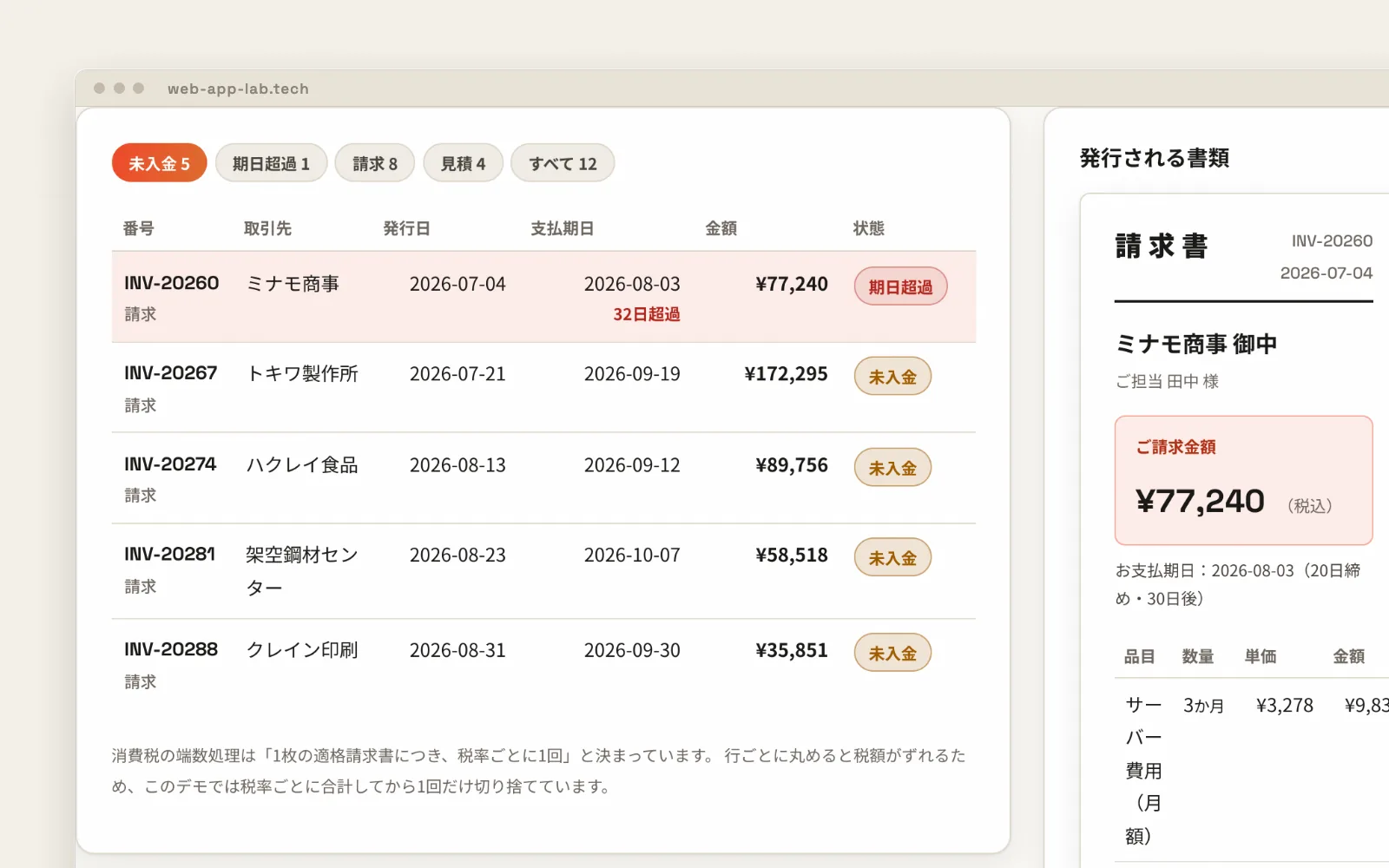This screenshot has width=1389, height=868.
Task: Click 未入金 badge for クレイン印刷
Action: point(892,654)
